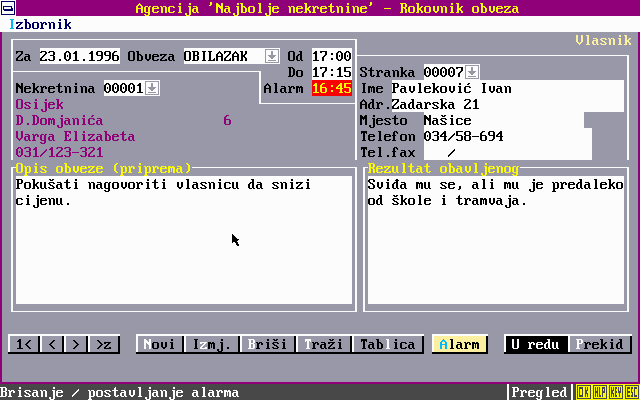Cancel with the Prekid button

(600, 344)
